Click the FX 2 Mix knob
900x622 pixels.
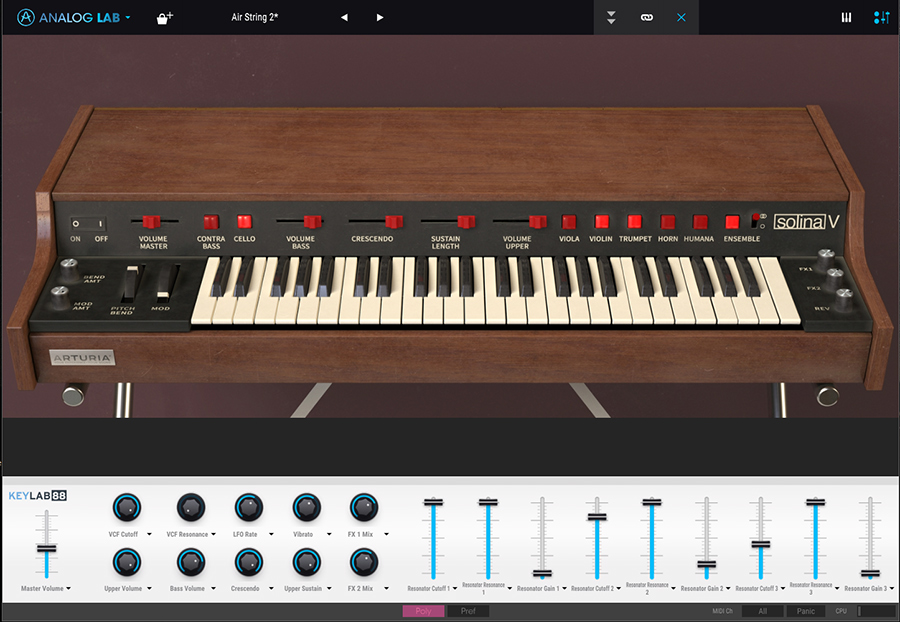[x=364, y=562]
